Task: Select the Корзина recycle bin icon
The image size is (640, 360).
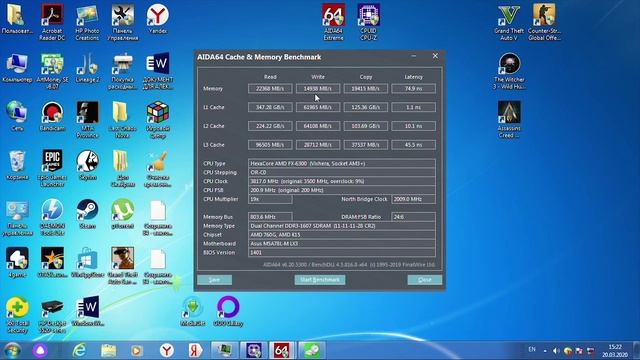Action: point(17,165)
